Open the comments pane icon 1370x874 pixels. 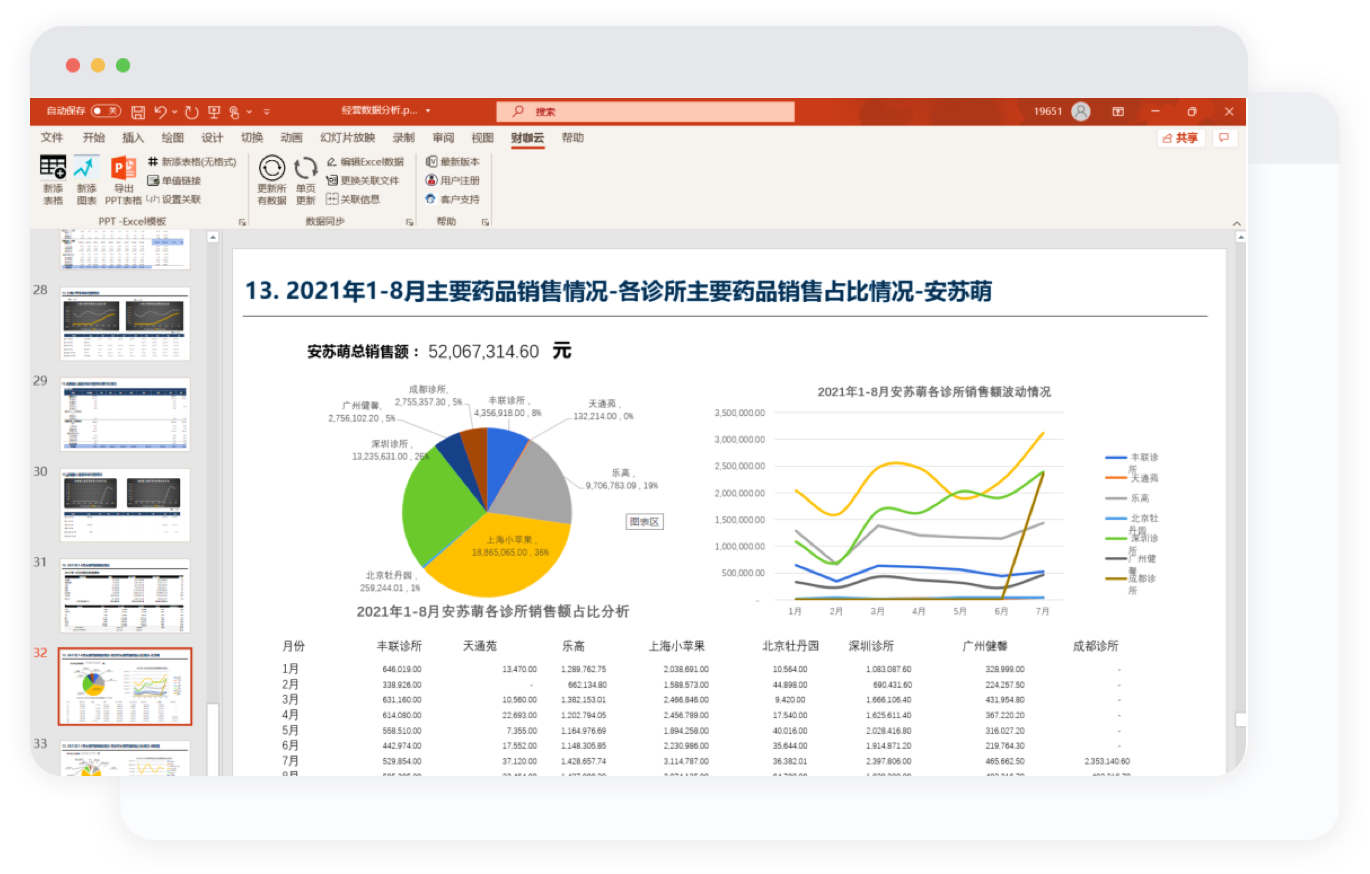tap(1225, 138)
